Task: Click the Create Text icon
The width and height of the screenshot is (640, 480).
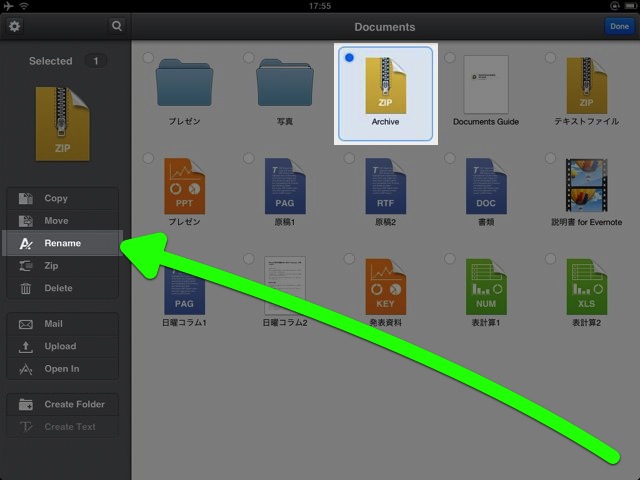Action: click(25, 427)
